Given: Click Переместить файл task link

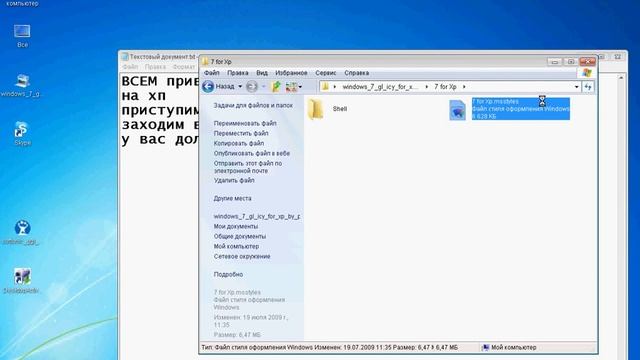Looking at the screenshot, I should [241, 133].
